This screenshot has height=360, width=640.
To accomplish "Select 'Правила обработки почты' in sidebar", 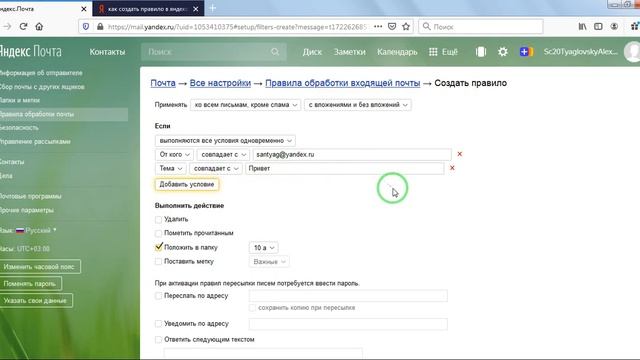I will coord(63,114).
